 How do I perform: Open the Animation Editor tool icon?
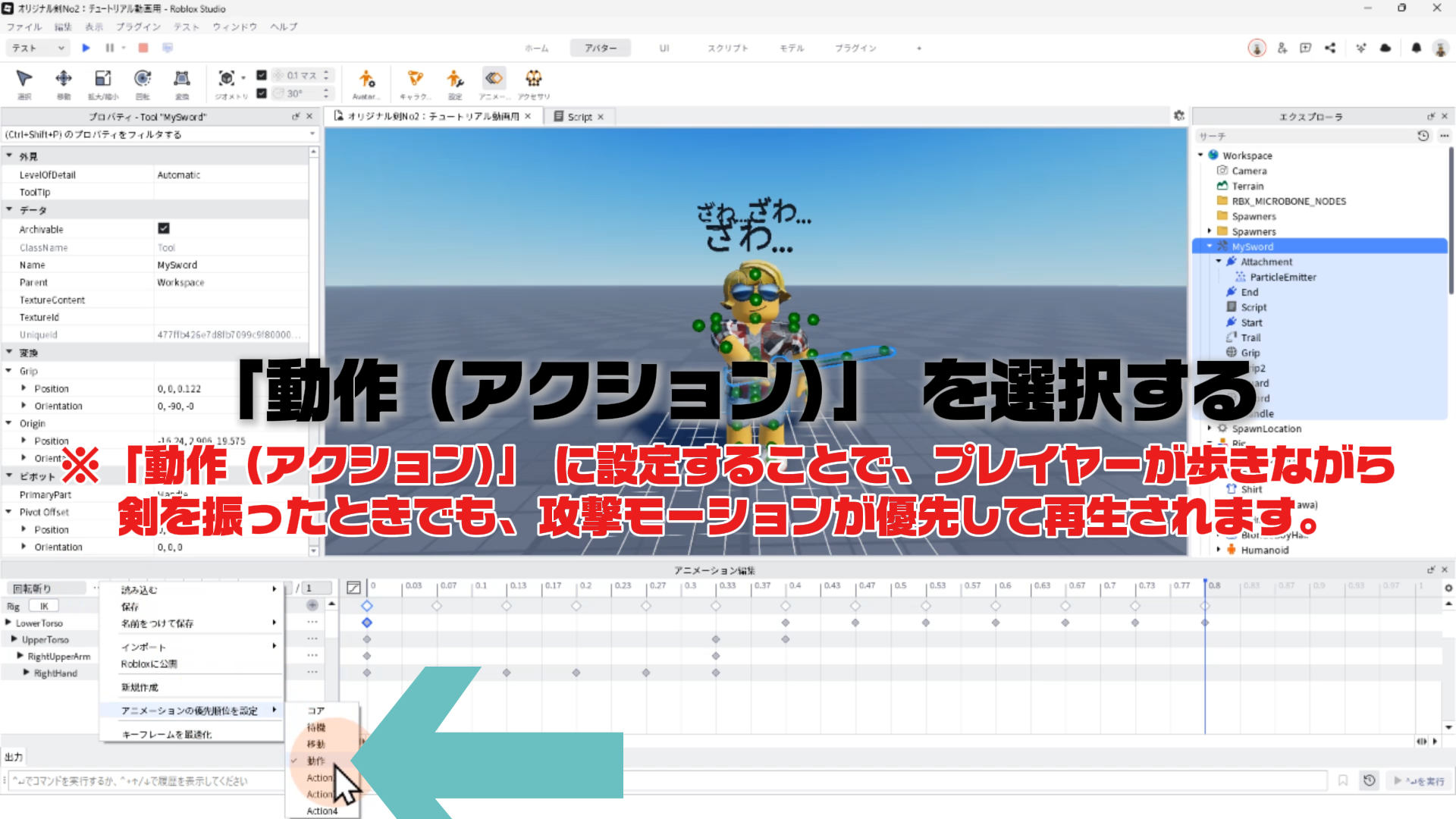(494, 79)
